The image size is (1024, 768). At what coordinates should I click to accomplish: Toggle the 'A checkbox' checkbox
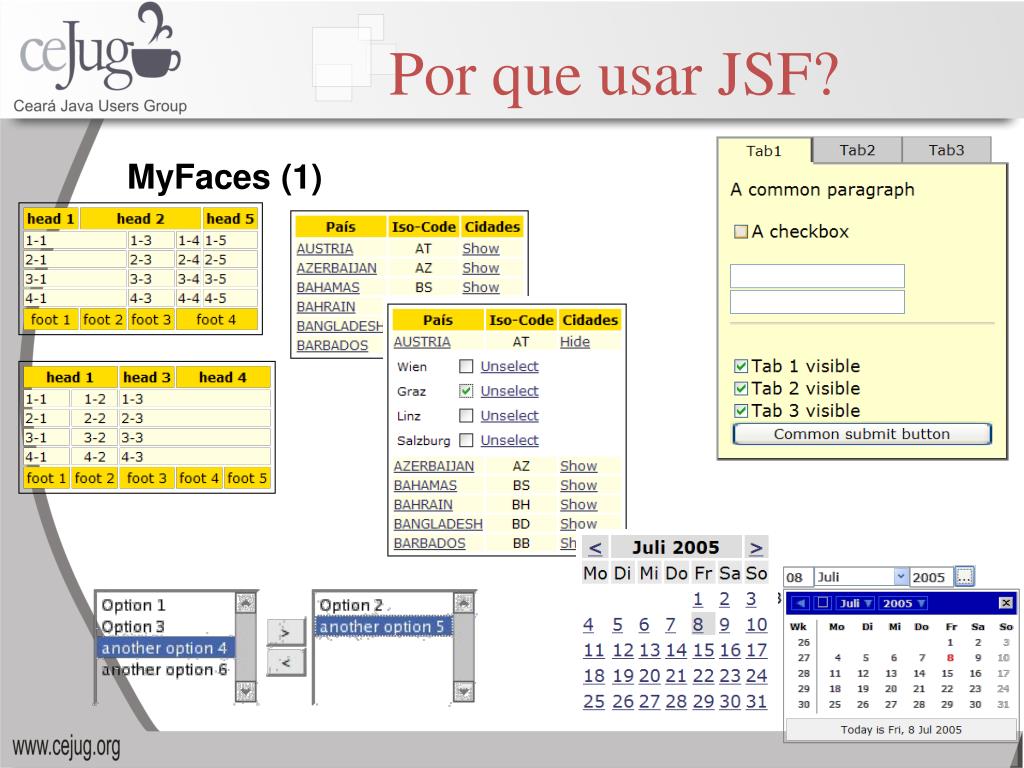coord(741,231)
